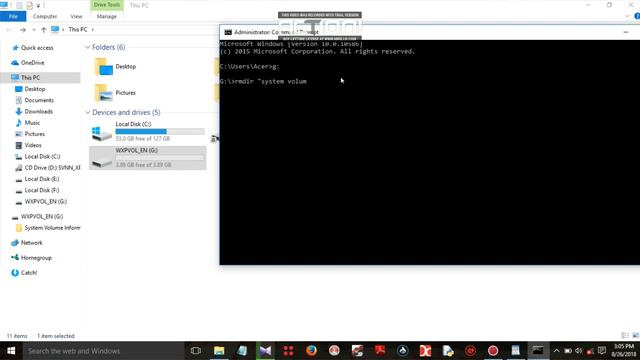Open the four red dots taskbar app

click(x=288, y=351)
